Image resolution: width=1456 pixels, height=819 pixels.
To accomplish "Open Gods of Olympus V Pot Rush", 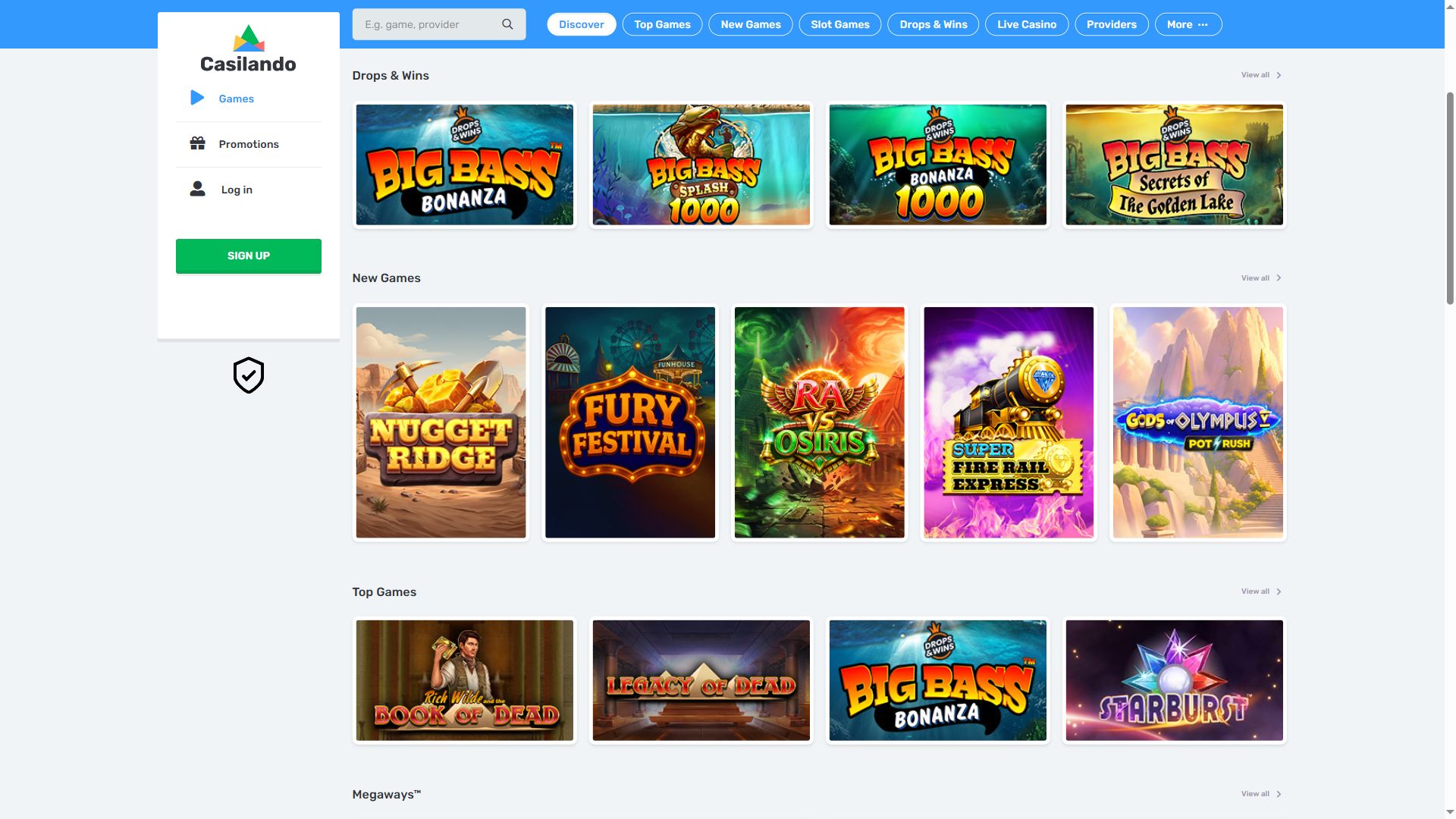I will tap(1198, 422).
